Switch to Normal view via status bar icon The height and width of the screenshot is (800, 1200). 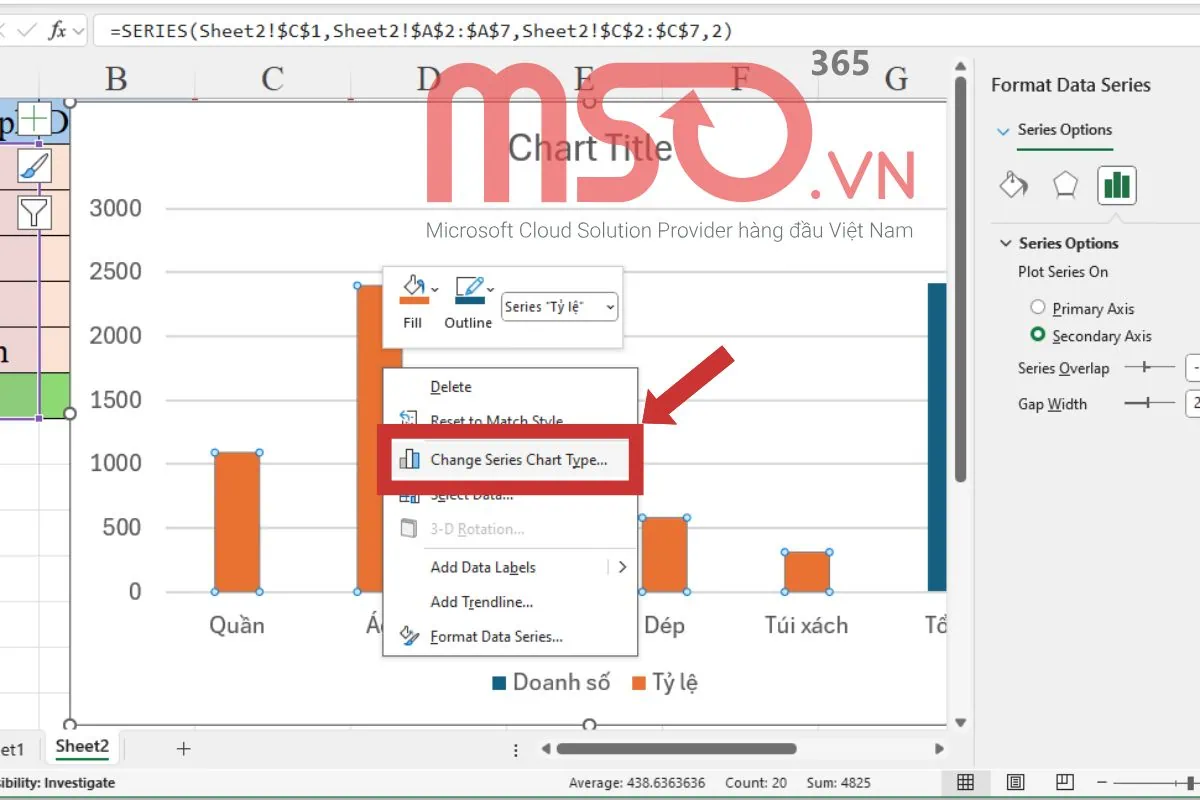pyautogui.click(x=966, y=782)
